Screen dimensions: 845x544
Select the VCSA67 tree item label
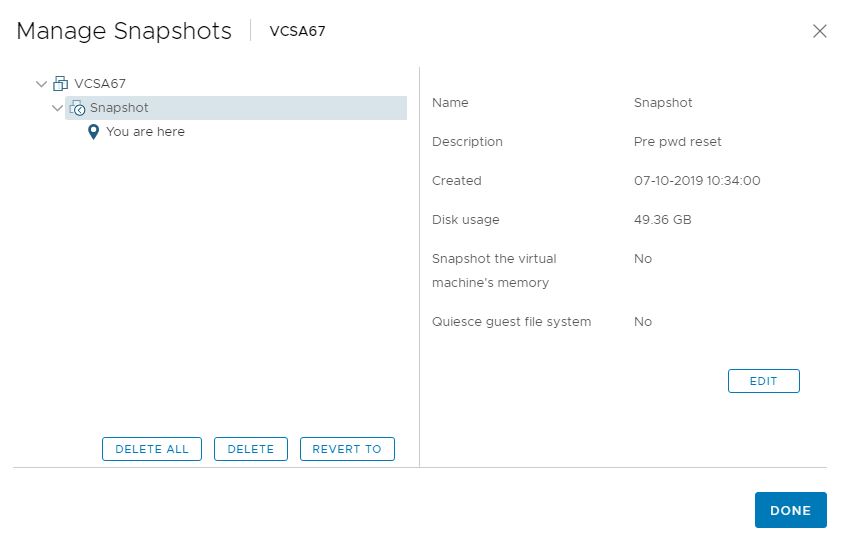coord(100,84)
